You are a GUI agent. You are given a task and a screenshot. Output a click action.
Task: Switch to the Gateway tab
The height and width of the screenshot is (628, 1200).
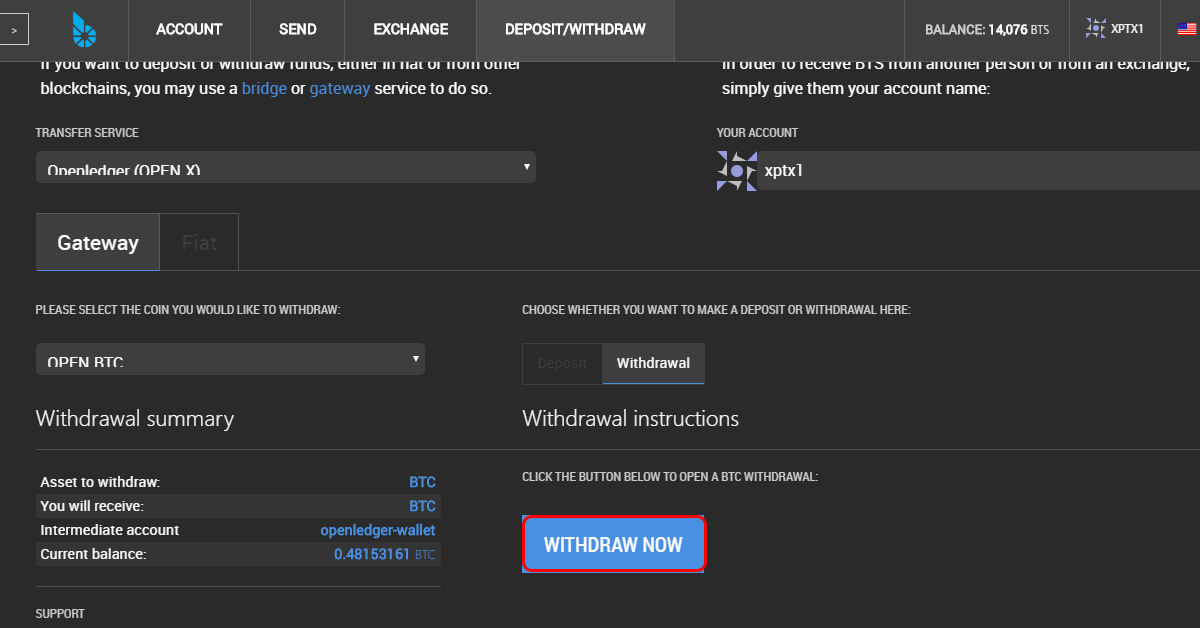point(98,242)
